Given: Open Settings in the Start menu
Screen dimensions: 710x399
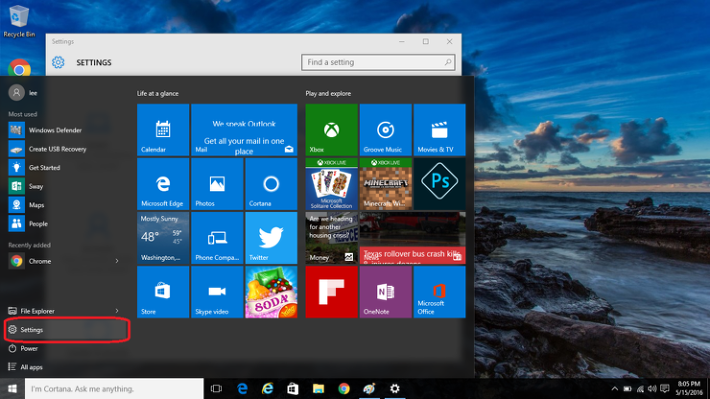Looking at the screenshot, I should pyautogui.click(x=67, y=330).
